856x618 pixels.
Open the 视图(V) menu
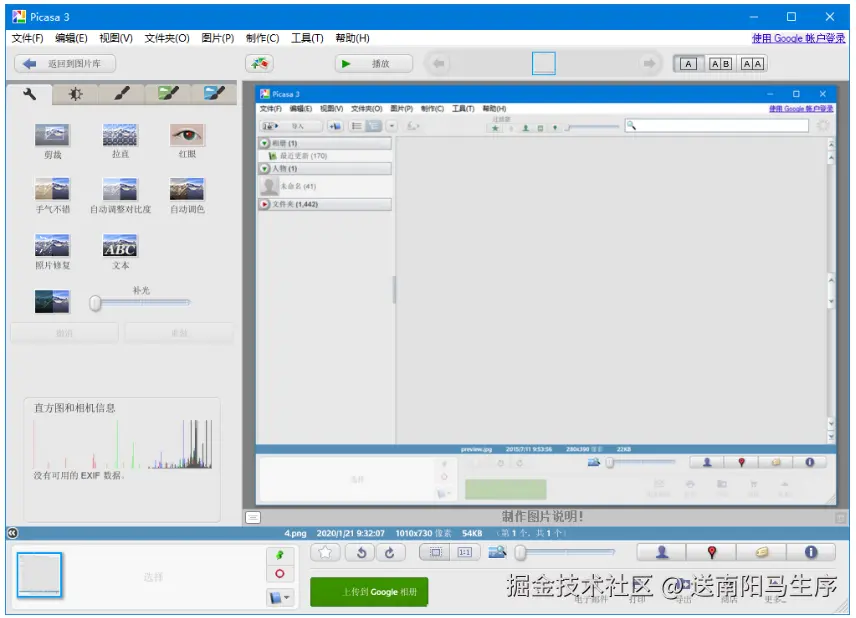point(116,38)
